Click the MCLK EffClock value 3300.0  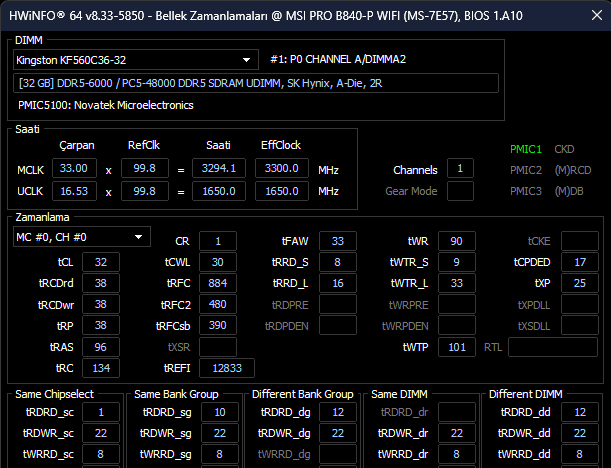click(x=282, y=168)
